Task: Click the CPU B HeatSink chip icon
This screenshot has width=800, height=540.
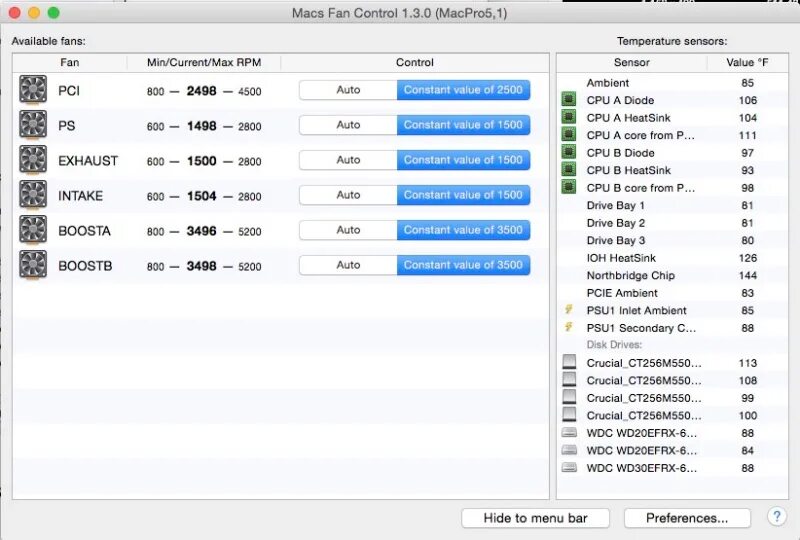Action: click(x=569, y=169)
